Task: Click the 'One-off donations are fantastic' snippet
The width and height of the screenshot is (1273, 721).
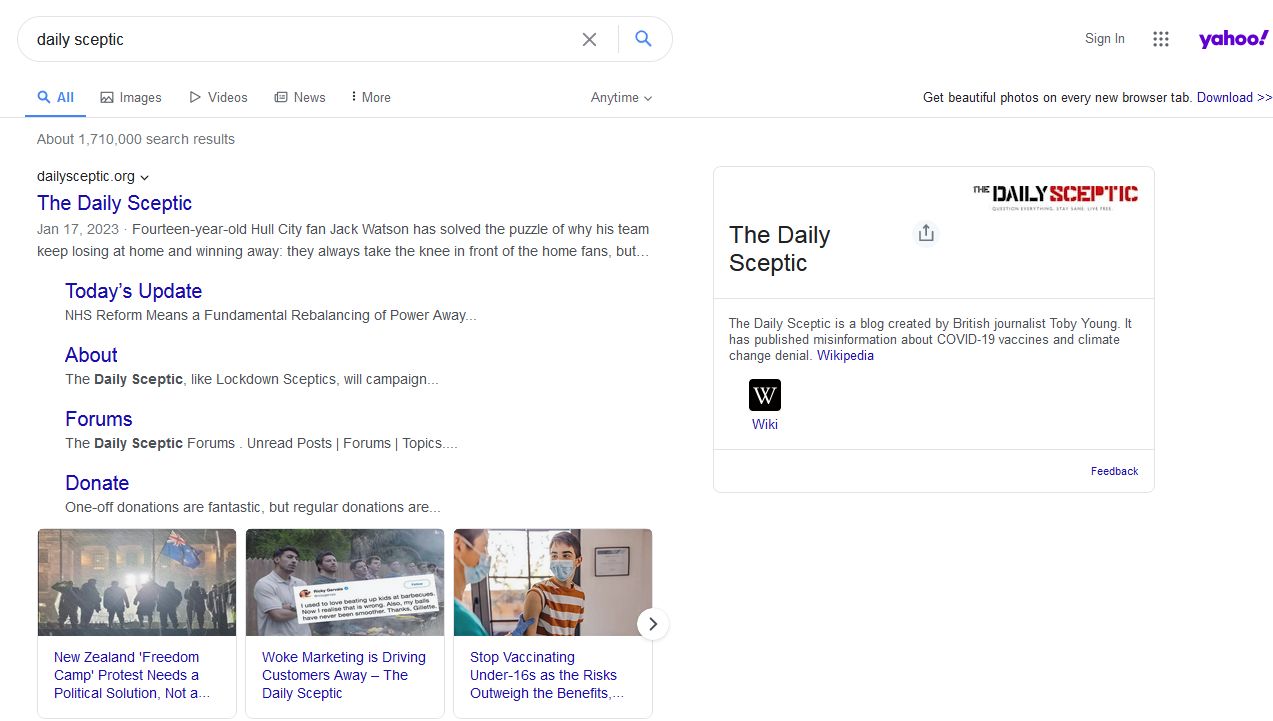Action: pos(253,507)
